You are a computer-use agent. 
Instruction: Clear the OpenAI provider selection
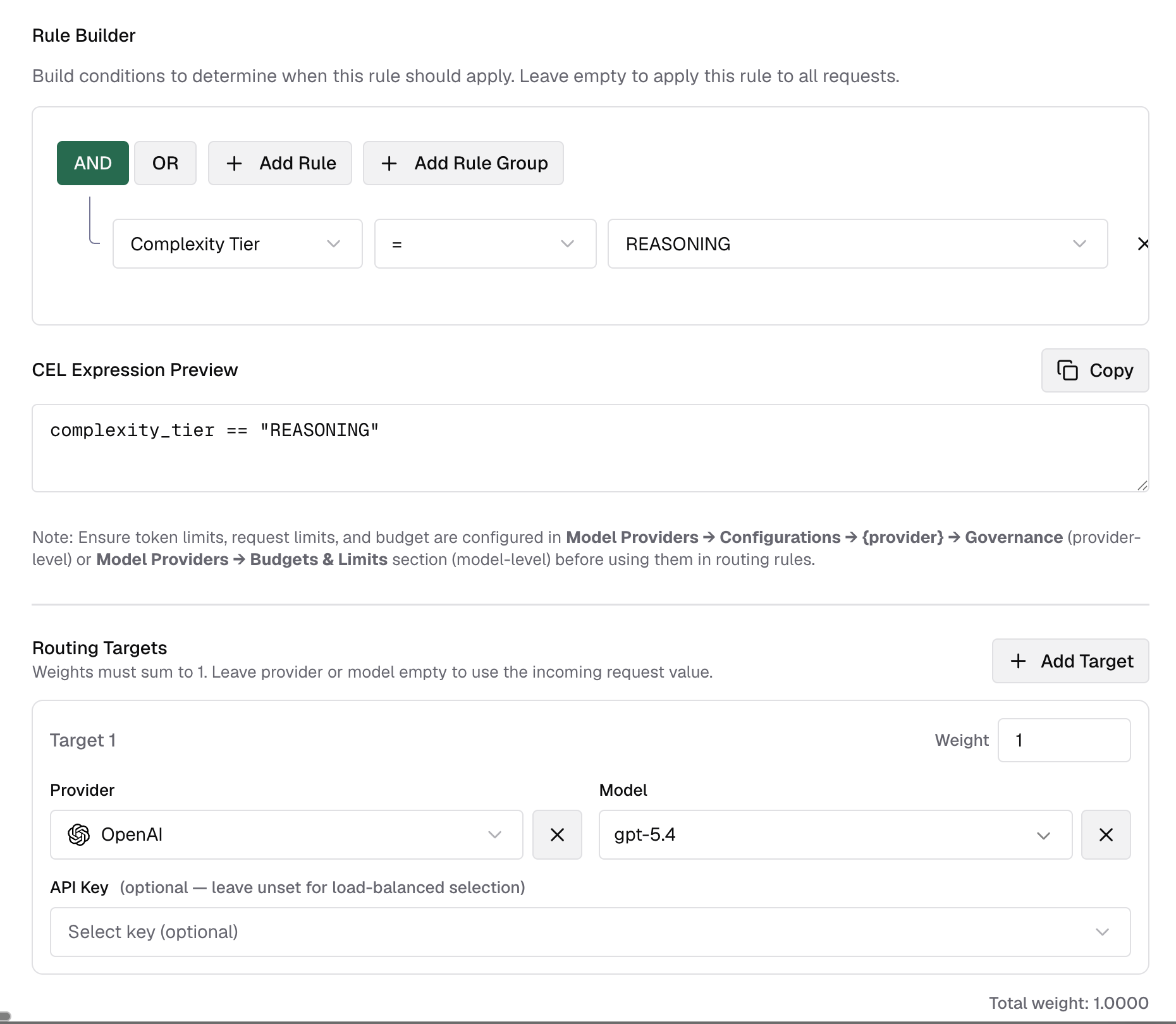pos(557,835)
